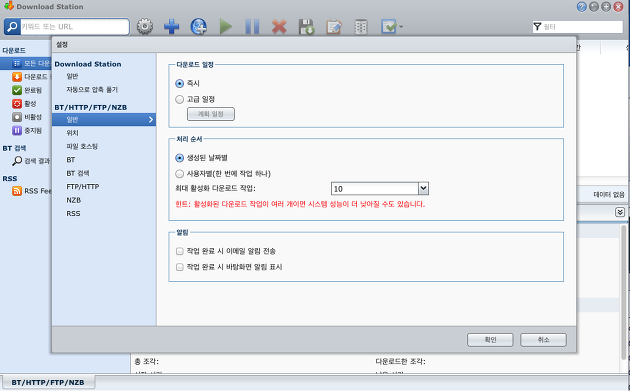Remove task with the red X toolbar icon
Image resolution: width=630 pixels, height=391 pixels.
[279, 27]
